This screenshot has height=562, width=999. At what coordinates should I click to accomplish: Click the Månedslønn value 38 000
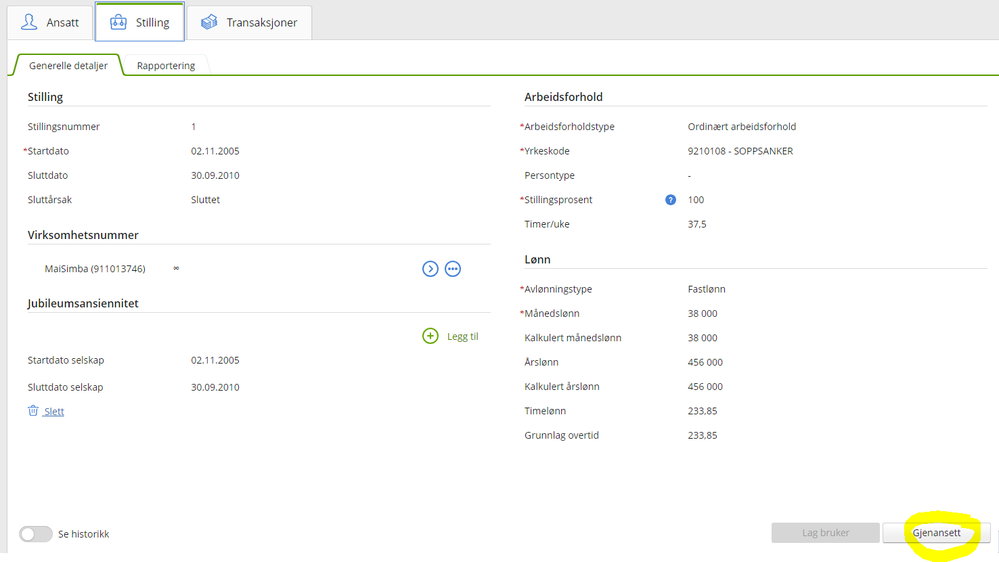[702, 313]
